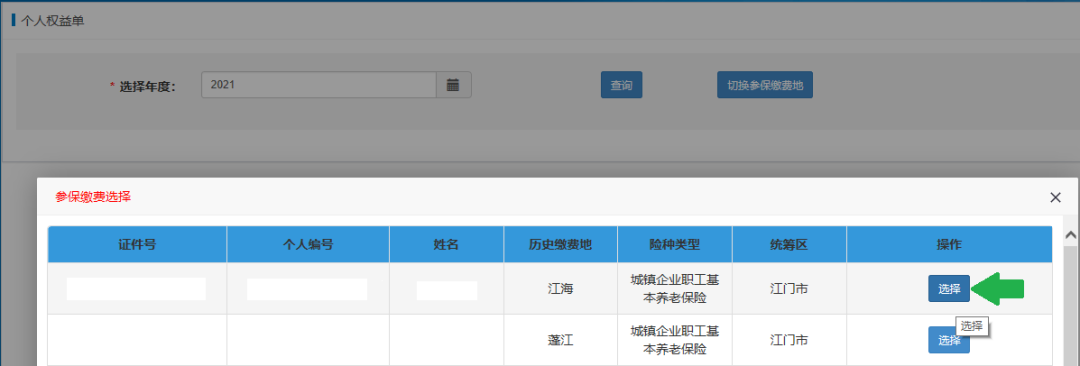1080x366 pixels.
Task: Click 江门市 in the 江海 row
Action: 789,289
